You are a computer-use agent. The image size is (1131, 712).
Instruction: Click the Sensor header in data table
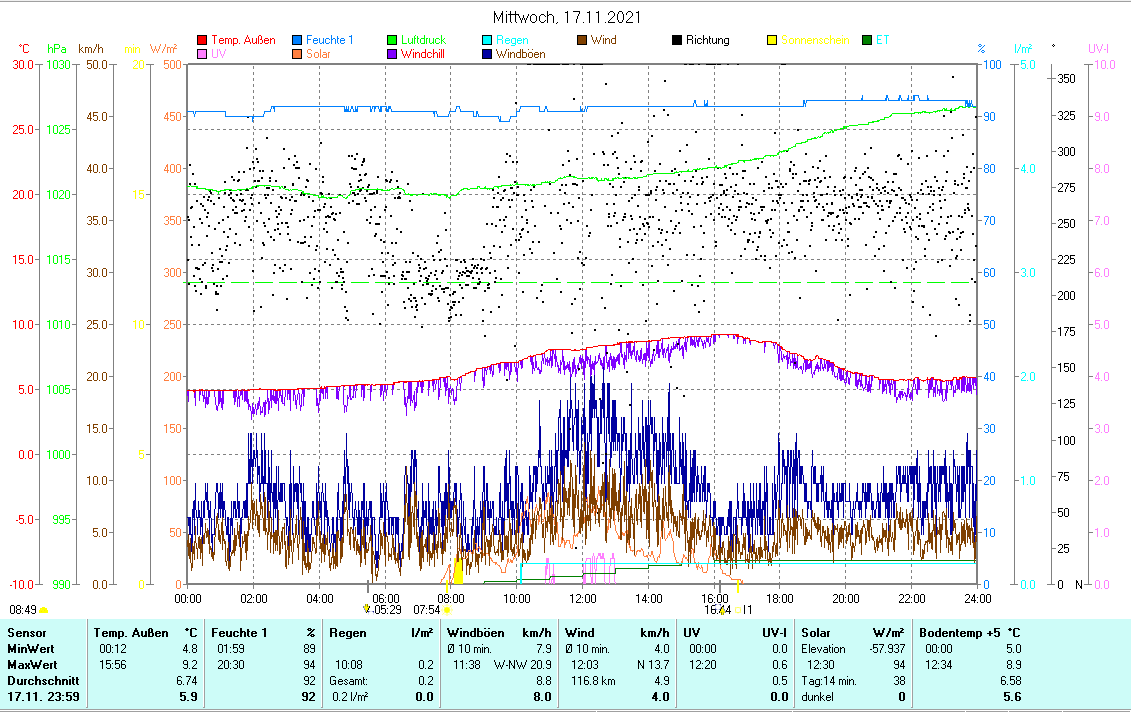pyautogui.click(x=26, y=633)
